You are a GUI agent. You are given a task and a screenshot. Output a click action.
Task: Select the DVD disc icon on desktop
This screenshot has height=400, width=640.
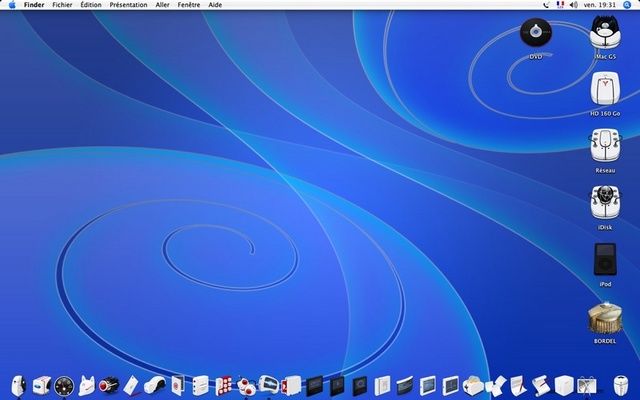pos(536,33)
